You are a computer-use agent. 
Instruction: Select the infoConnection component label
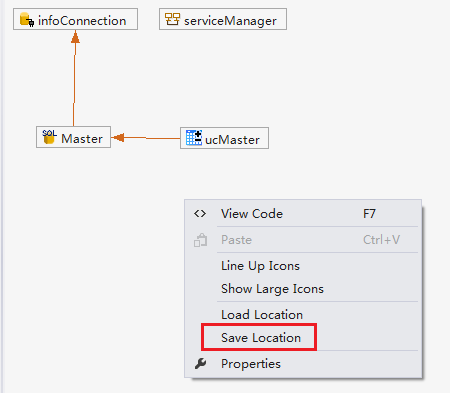point(82,21)
